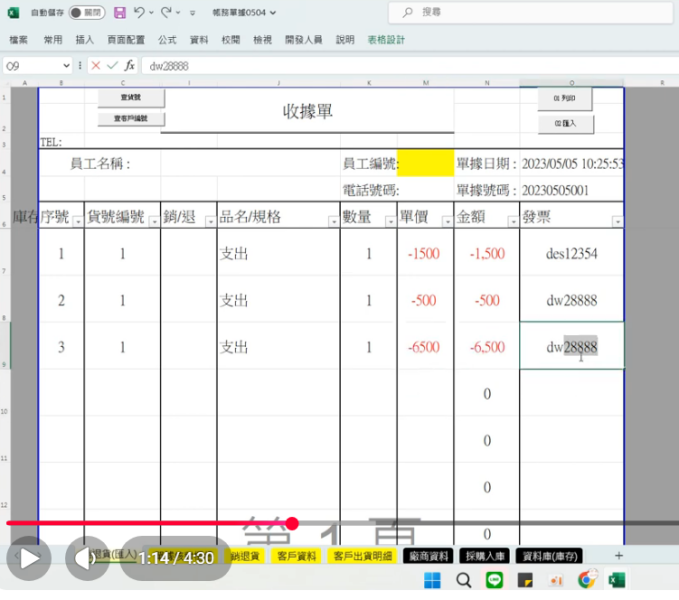Open the 單價 column filter dropdown

[447, 222]
